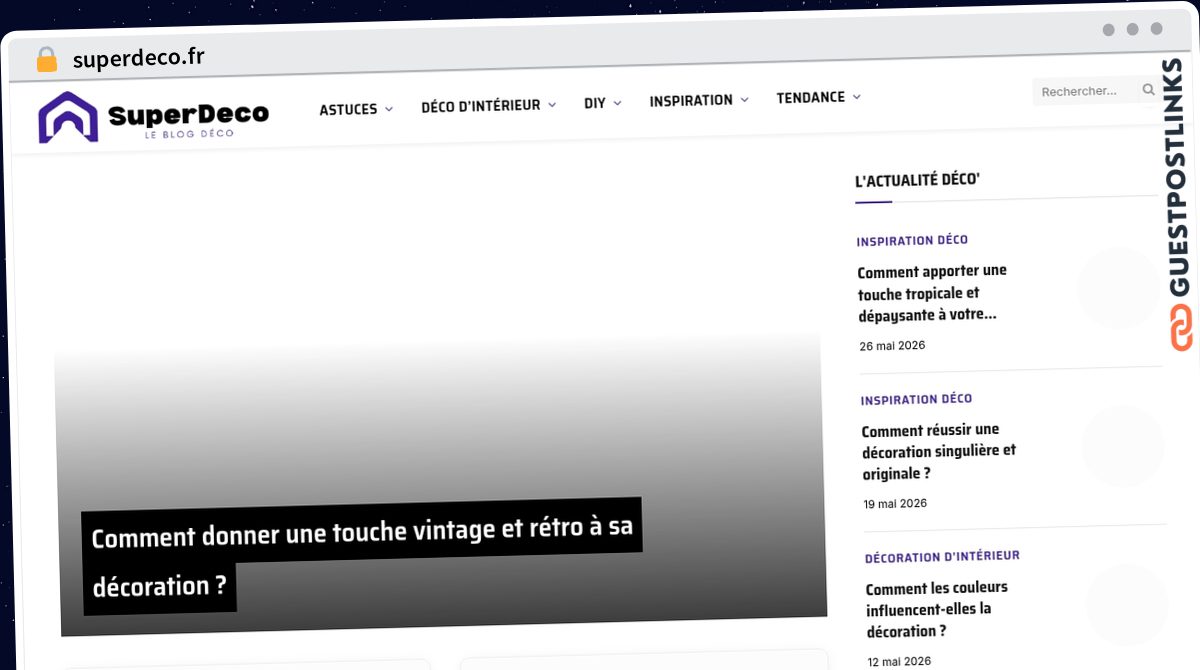
Task: Click the 26 mai 2026 date
Action: [892, 346]
